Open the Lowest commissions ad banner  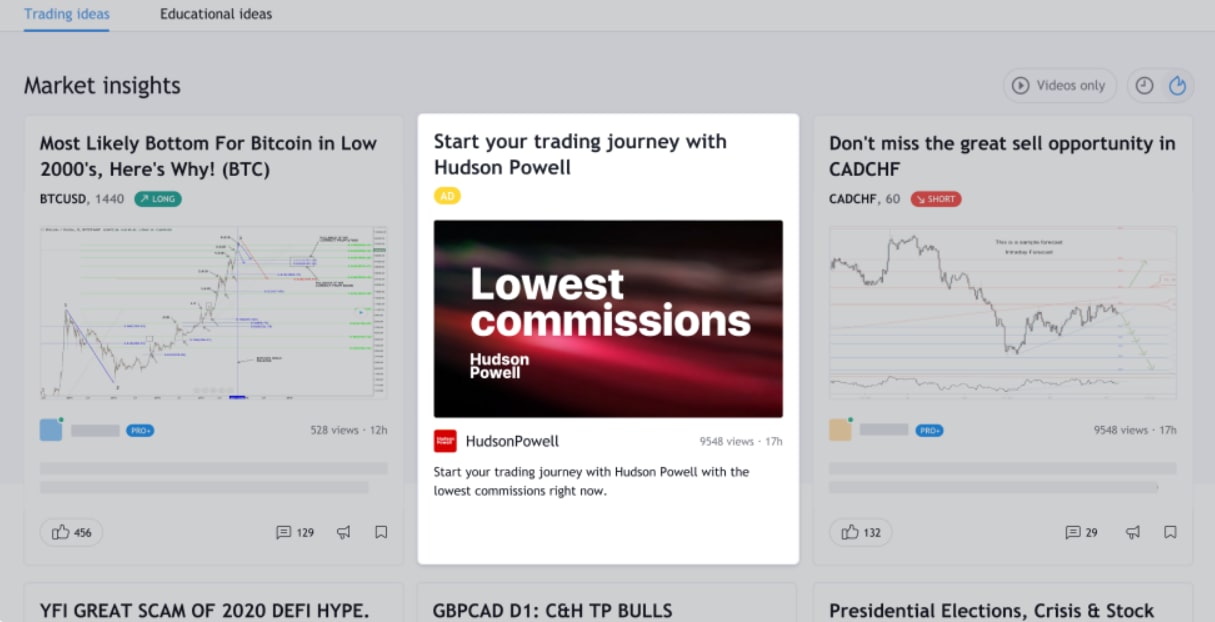pos(608,319)
